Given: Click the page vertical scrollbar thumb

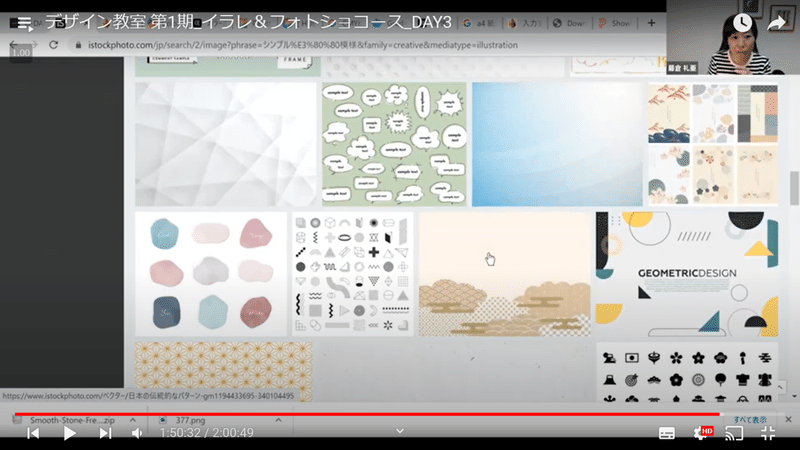Looking at the screenshot, I should coord(794,188).
